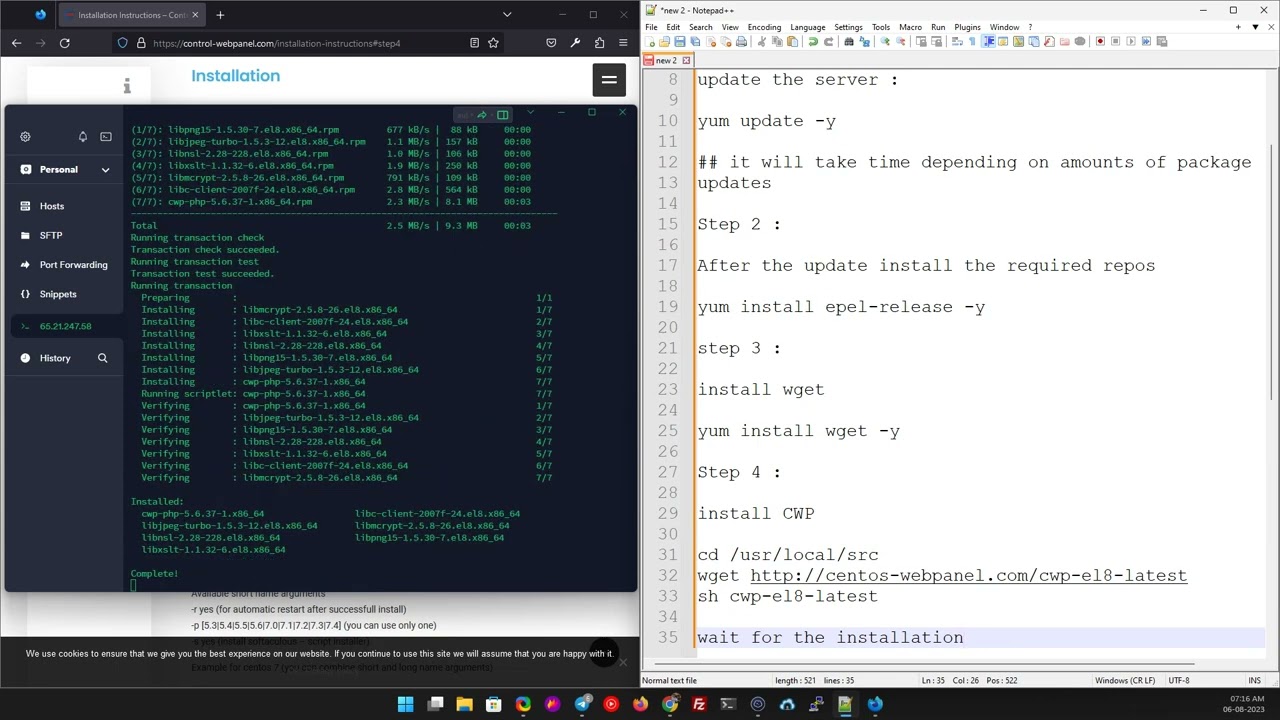
Task: Expand Firefox list all tabs chevron
Action: 507,15
